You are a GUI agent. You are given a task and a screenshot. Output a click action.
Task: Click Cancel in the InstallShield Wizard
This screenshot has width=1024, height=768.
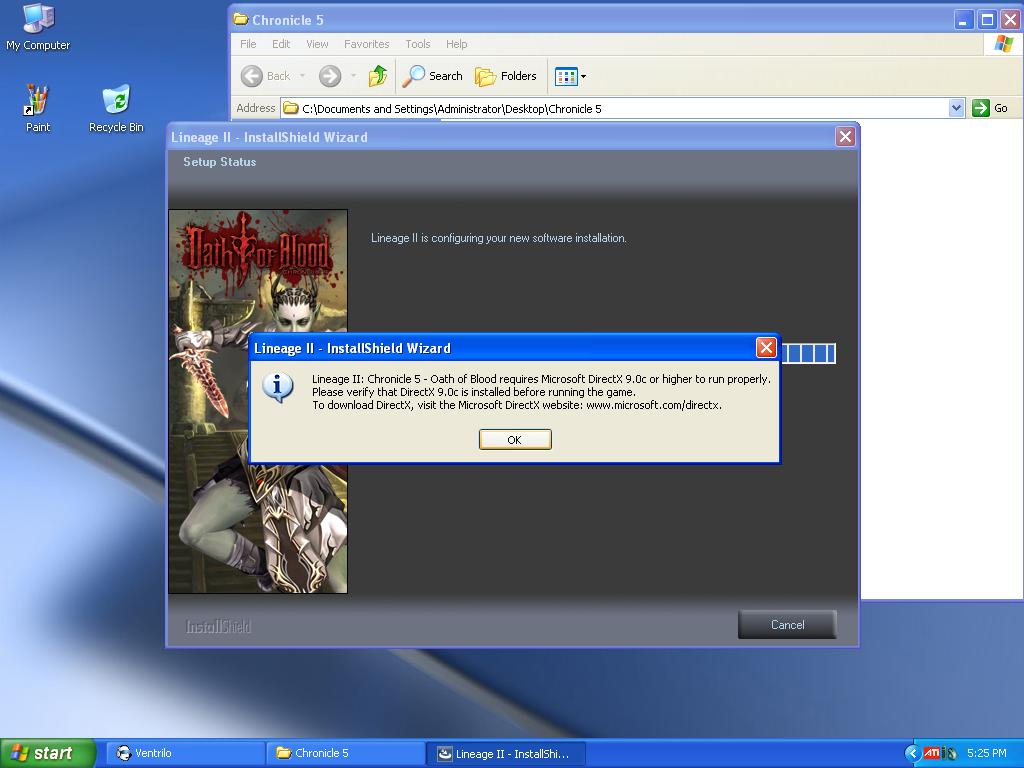pyautogui.click(x=787, y=625)
